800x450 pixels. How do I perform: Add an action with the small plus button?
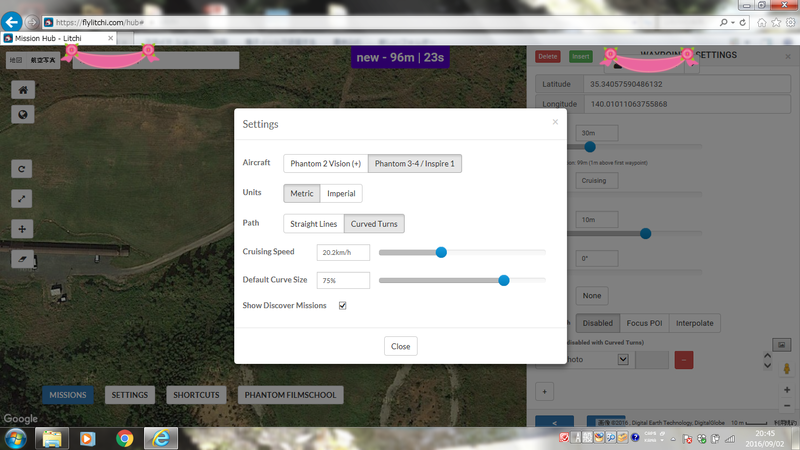pyautogui.click(x=544, y=392)
